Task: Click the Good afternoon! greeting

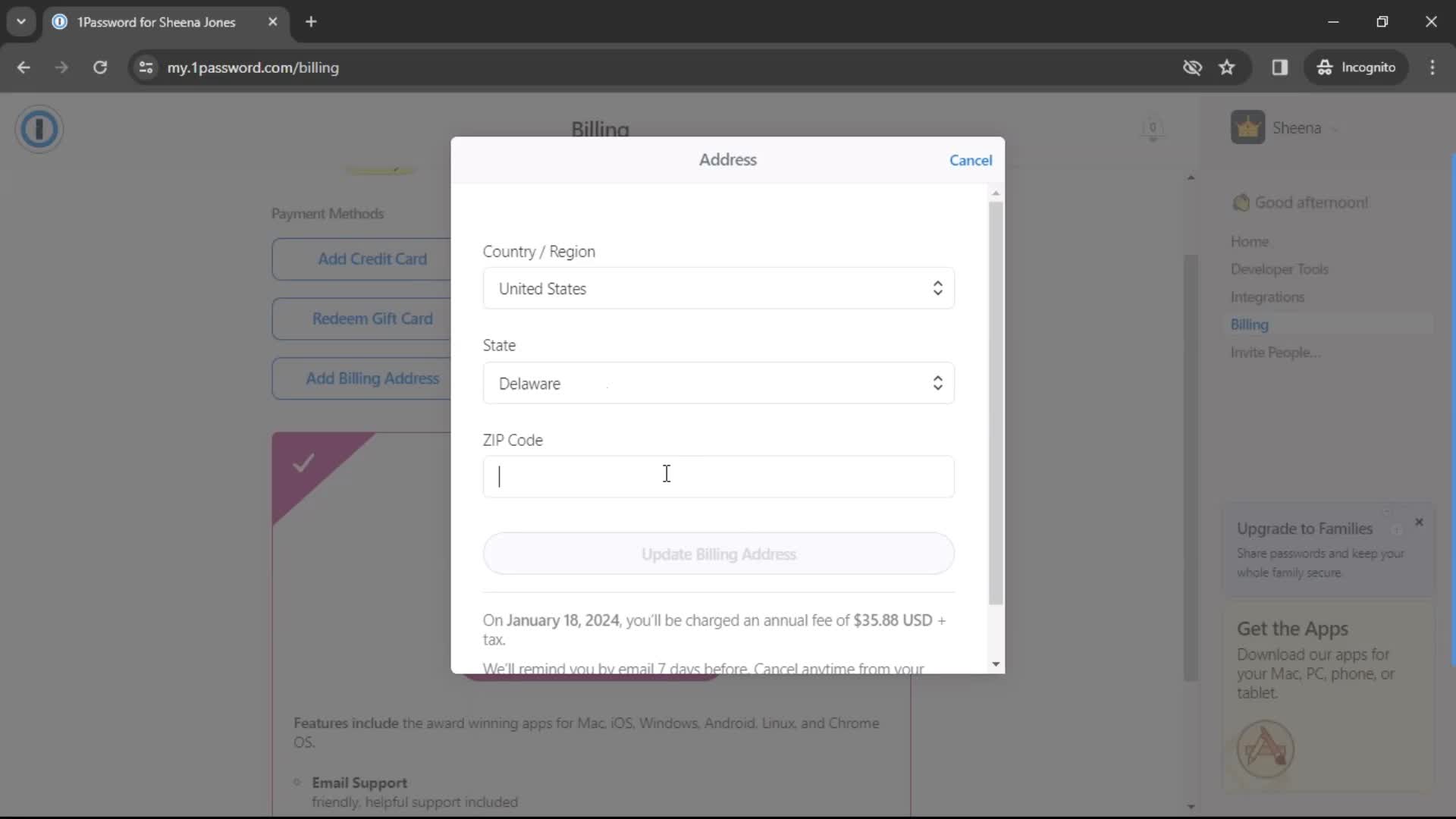Action: point(1311,202)
